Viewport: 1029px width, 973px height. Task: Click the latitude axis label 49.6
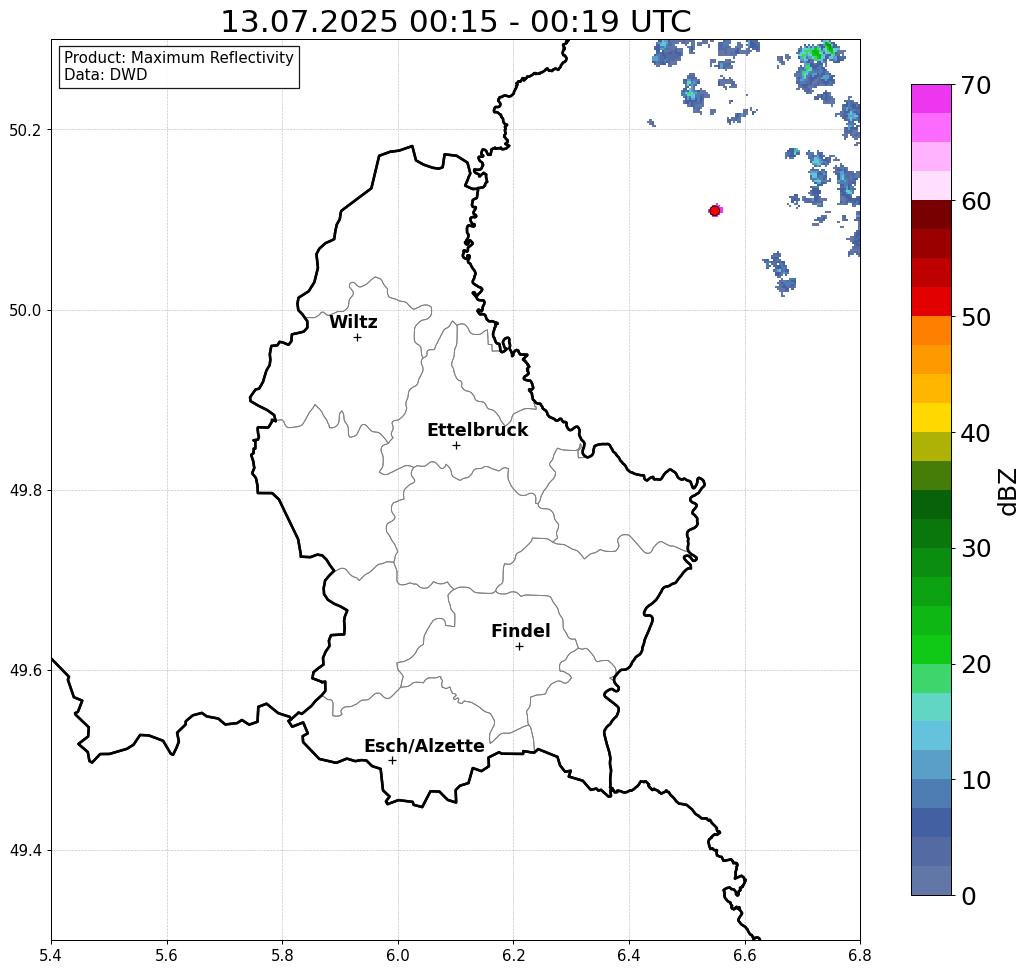[x=25, y=671]
